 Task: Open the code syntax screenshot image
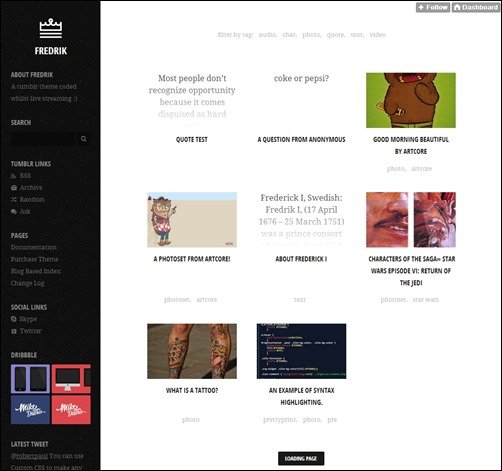tap(301, 351)
